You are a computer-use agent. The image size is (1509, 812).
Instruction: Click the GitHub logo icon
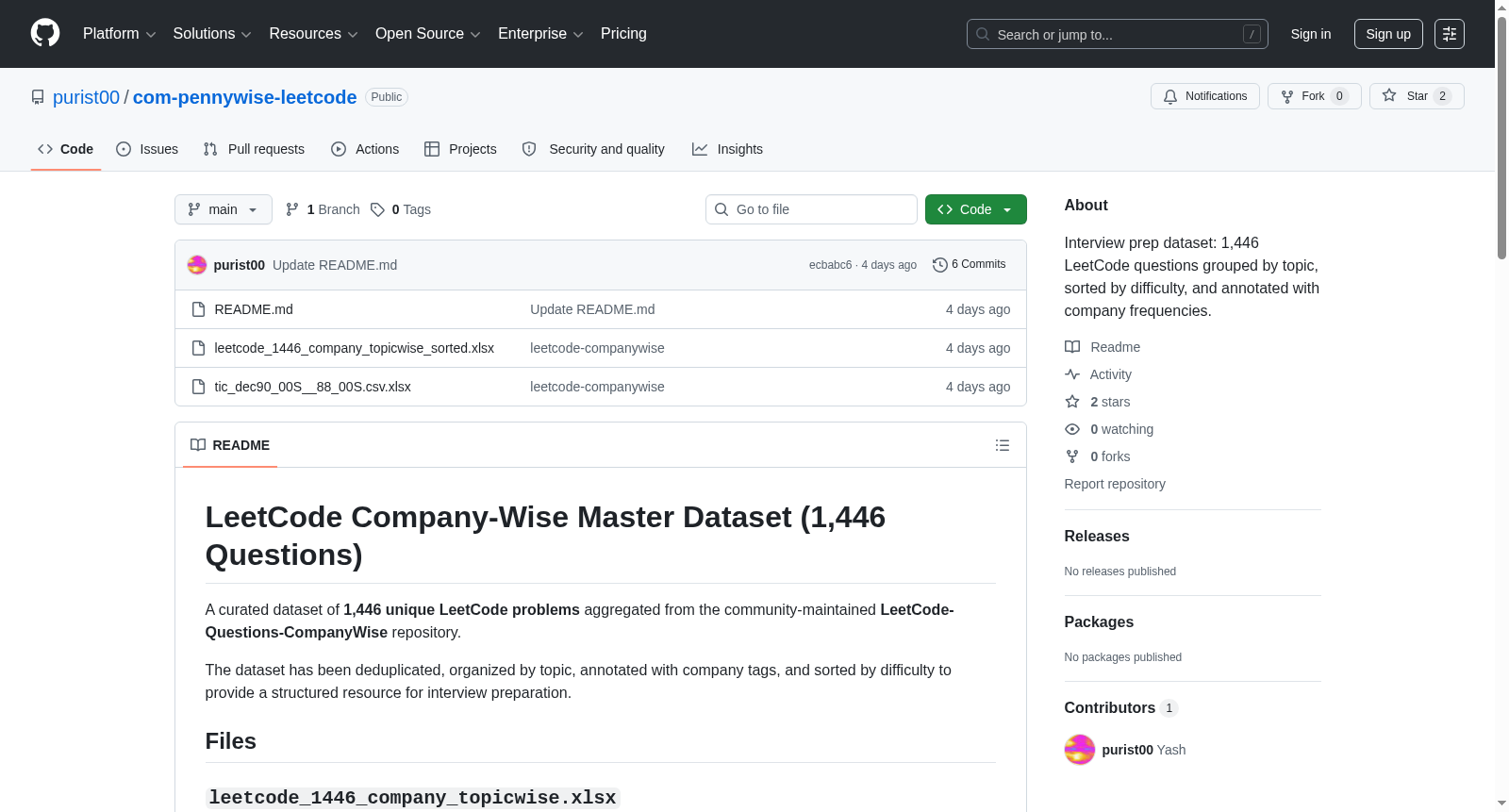click(x=45, y=33)
